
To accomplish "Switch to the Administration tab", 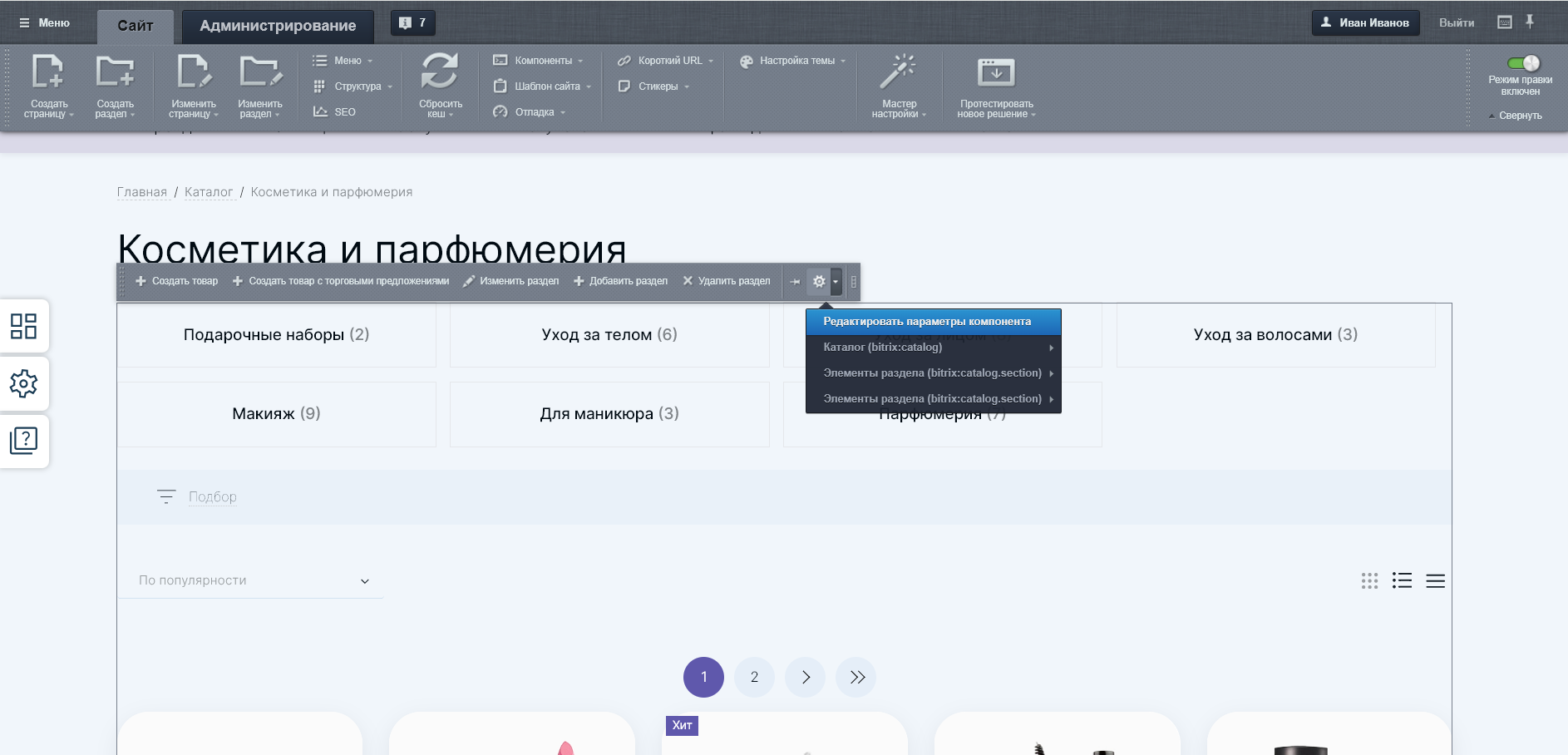I will [278, 26].
